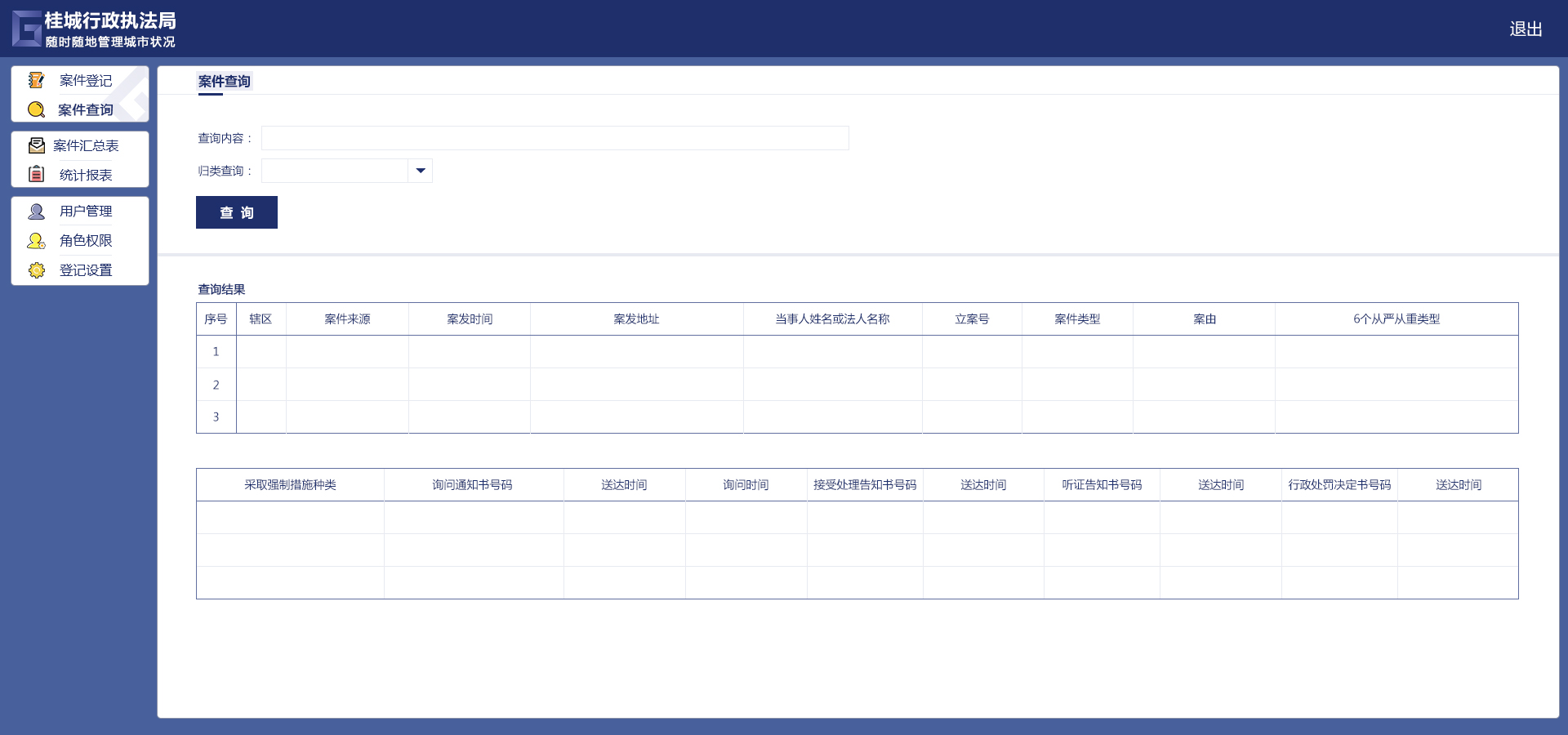
Task: Click the 角色权限 user-key icon
Action: click(x=36, y=241)
